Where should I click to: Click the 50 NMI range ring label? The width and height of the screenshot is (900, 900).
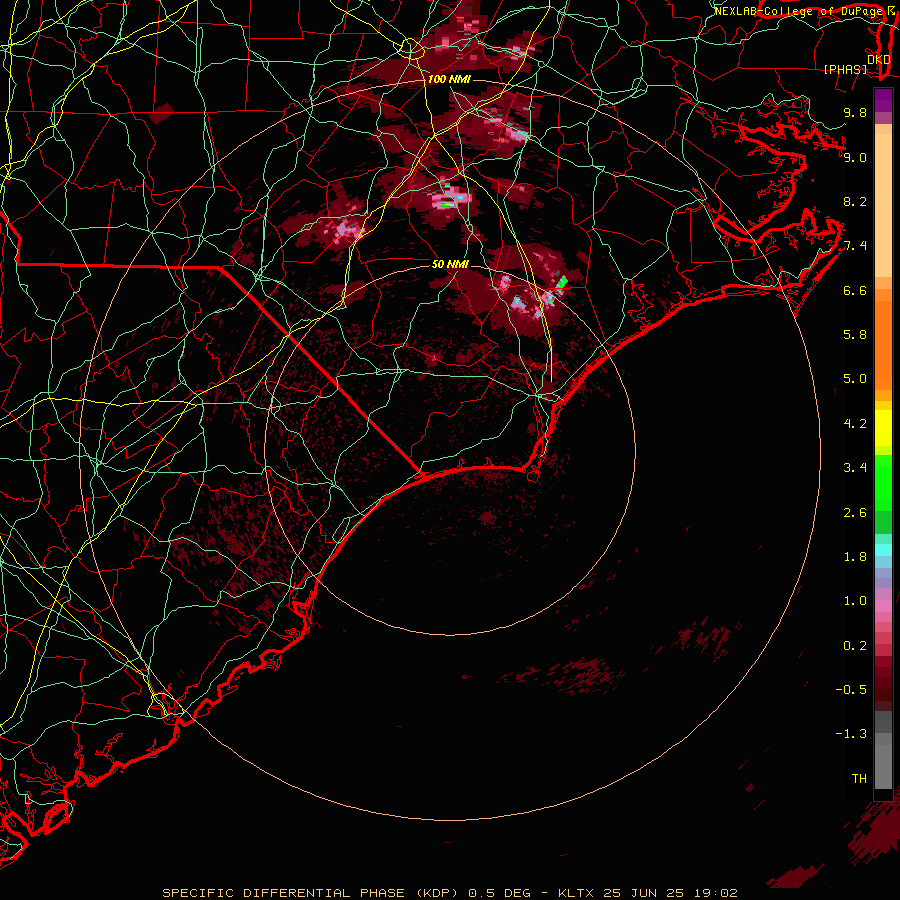point(451,264)
